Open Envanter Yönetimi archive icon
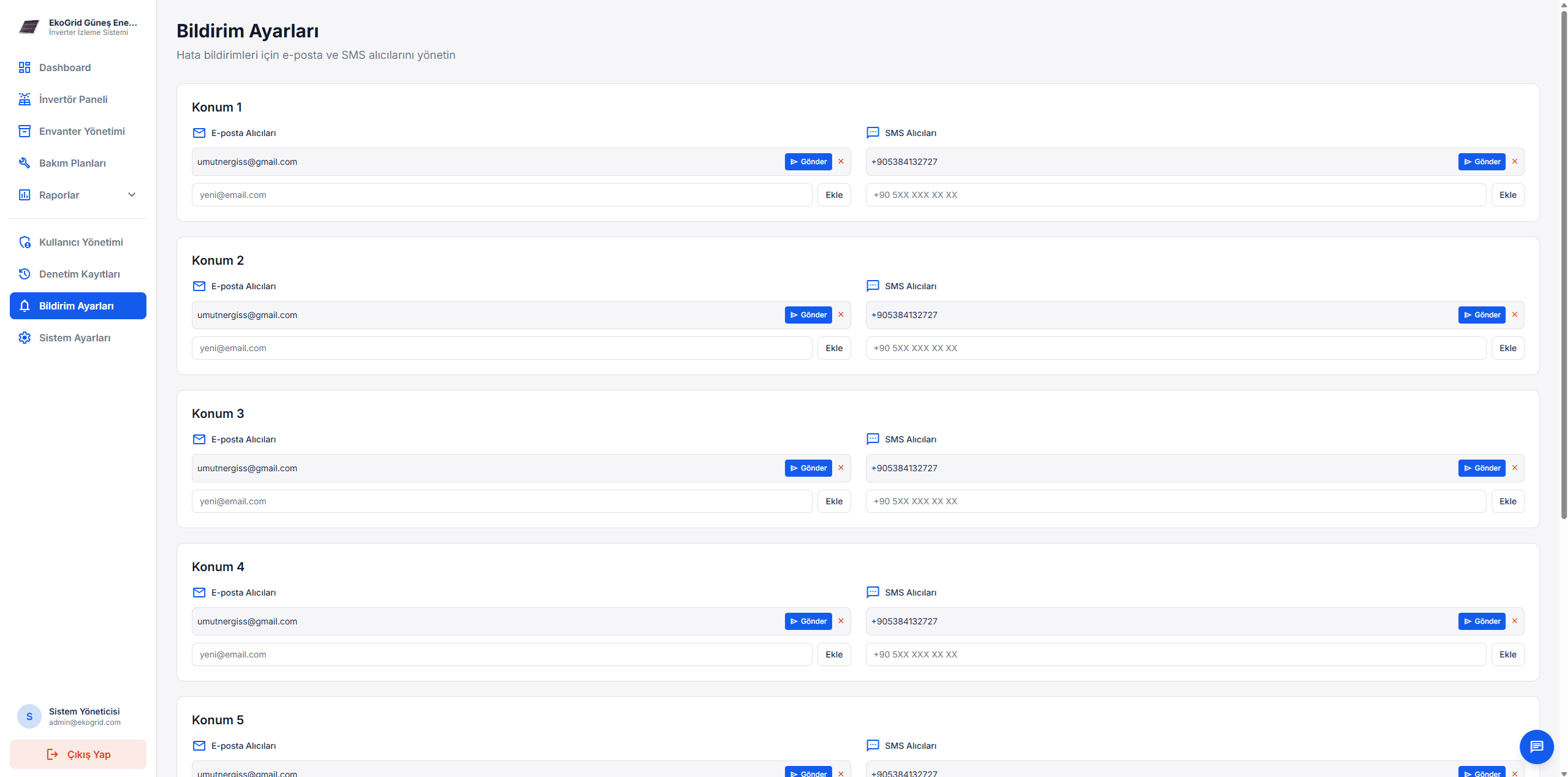This screenshot has width=1568, height=777. [25, 131]
